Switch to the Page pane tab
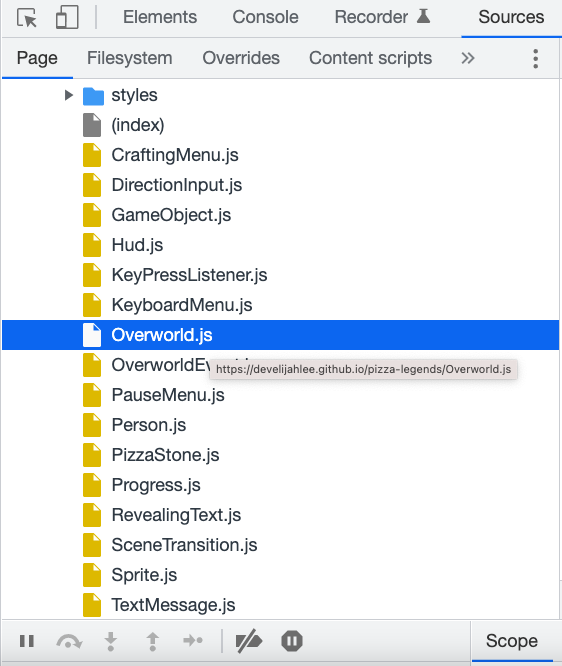Screen dimensions: 562x666 point(37,58)
